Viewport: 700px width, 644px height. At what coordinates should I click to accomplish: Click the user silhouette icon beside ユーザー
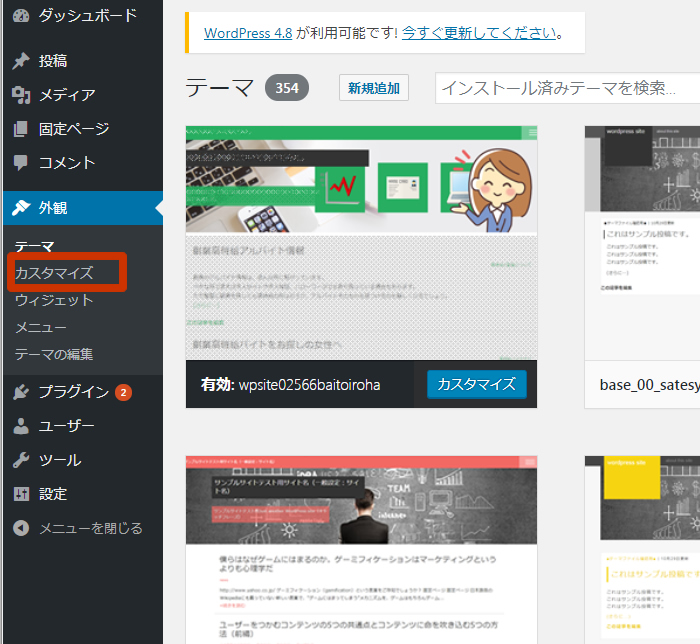coord(21,426)
